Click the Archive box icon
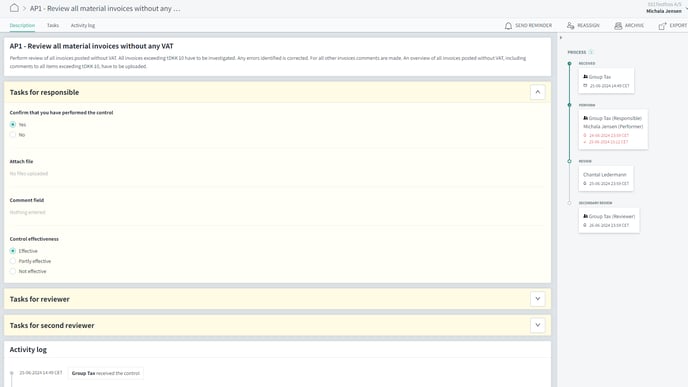Viewport: 688px width, 387px height. 618,26
